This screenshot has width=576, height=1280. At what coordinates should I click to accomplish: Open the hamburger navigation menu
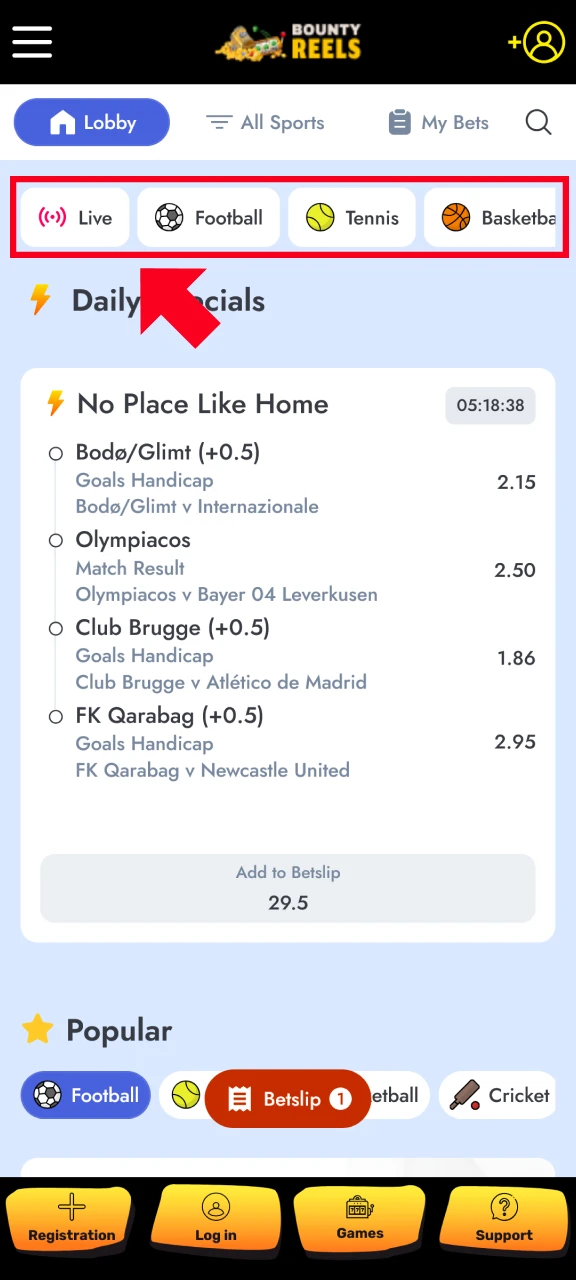pos(31,42)
